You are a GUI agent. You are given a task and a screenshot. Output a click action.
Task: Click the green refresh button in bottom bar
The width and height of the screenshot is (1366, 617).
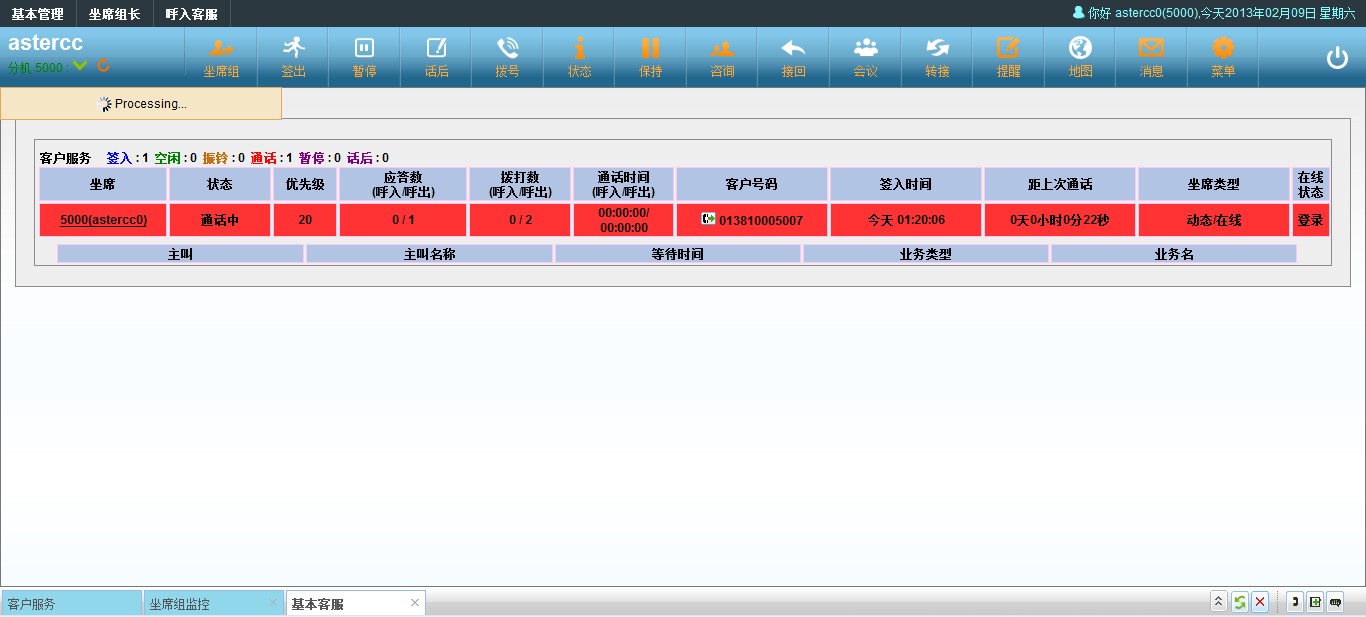pyautogui.click(x=1239, y=602)
